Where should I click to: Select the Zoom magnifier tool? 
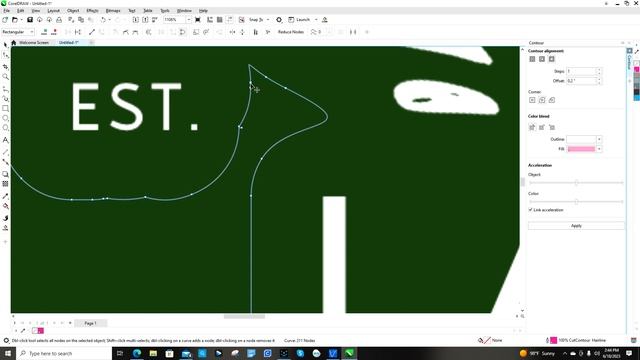click(5, 77)
